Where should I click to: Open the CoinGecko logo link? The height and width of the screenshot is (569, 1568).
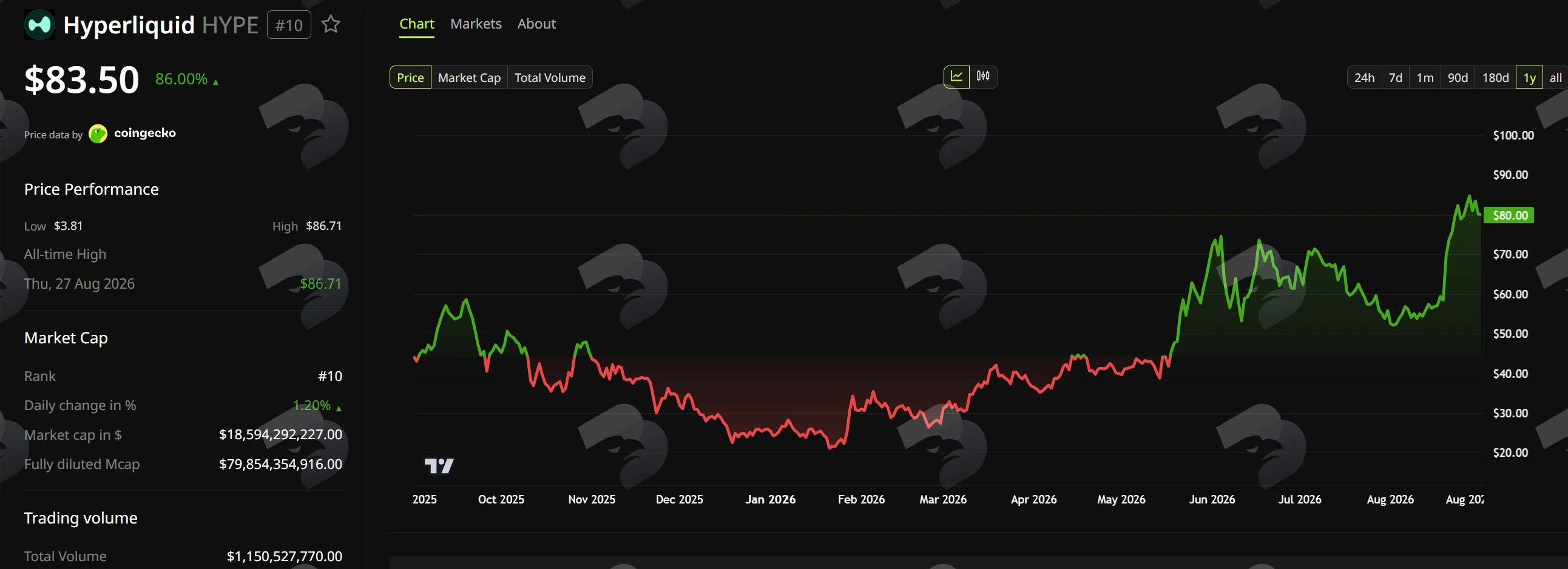pos(133,133)
